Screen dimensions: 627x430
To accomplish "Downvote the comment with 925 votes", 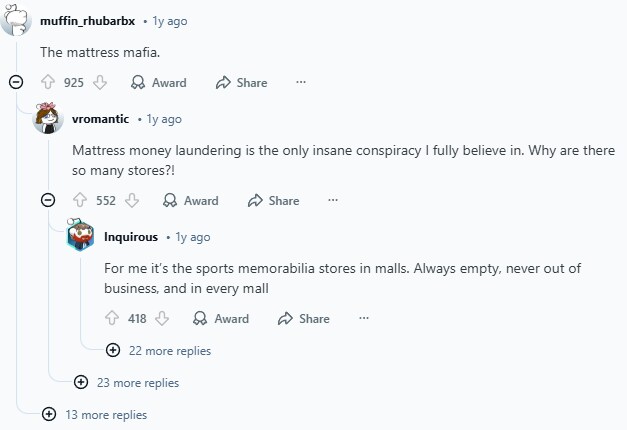I will (x=100, y=83).
